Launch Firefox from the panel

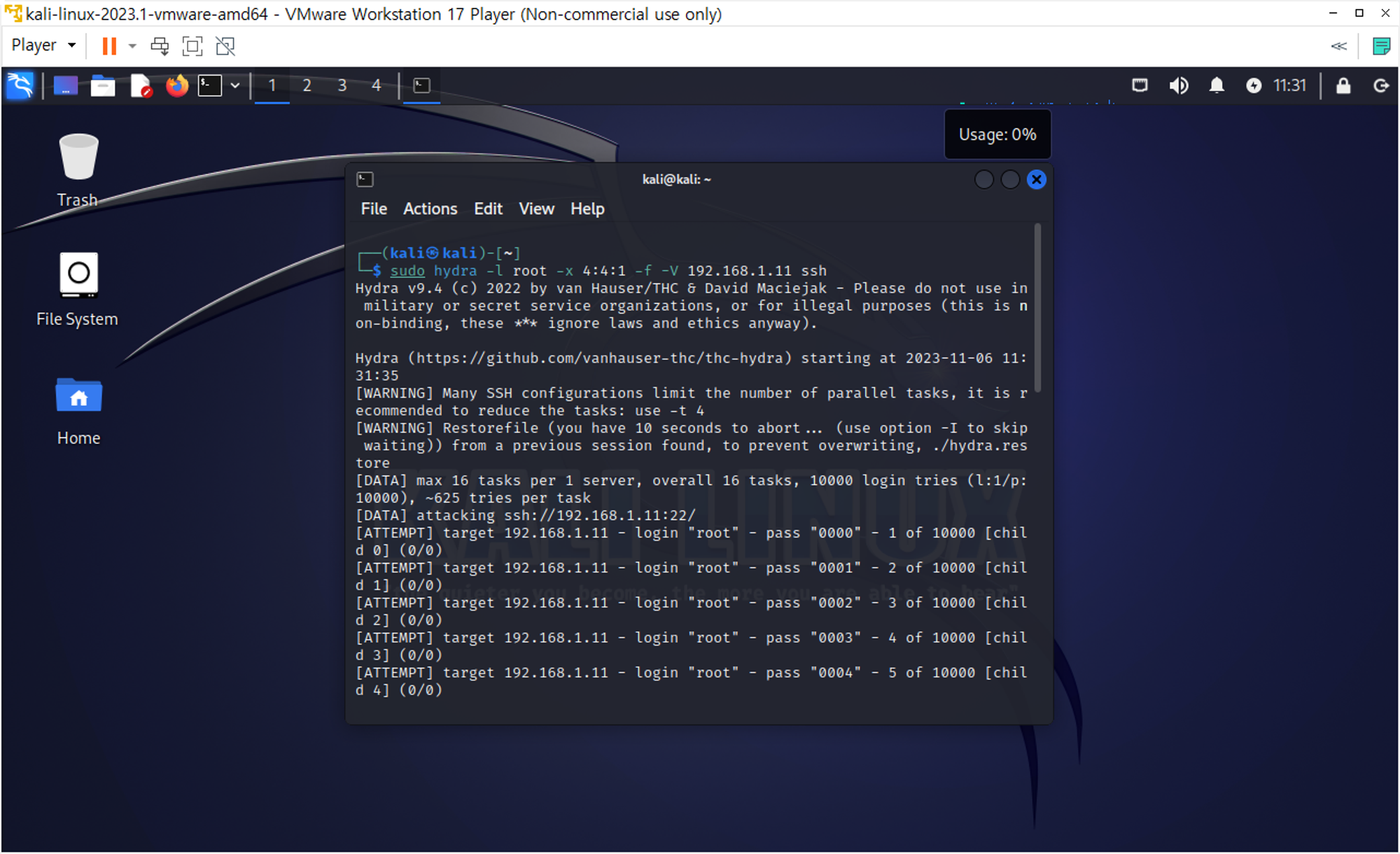[177, 85]
